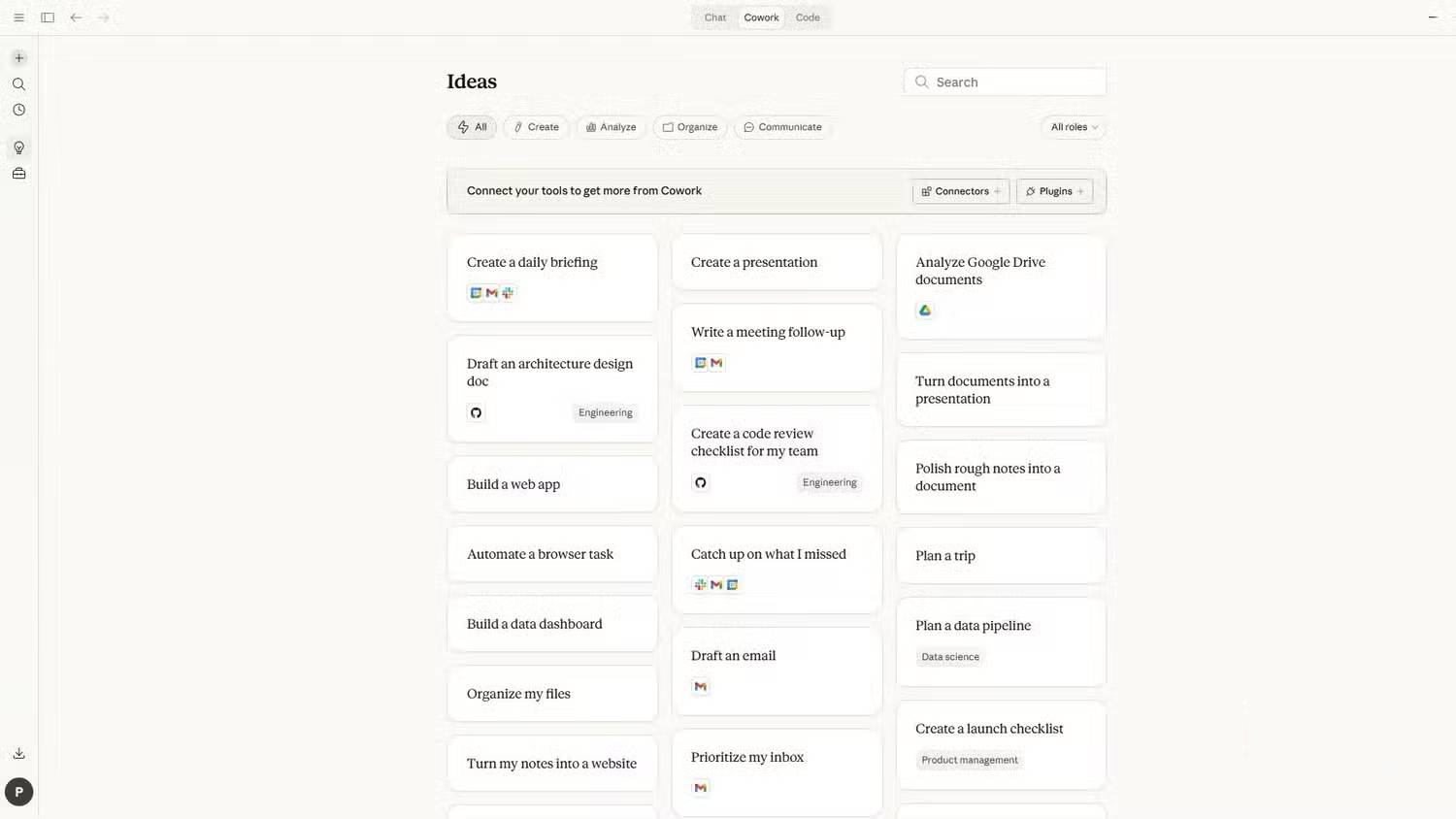
Task: Open the Connectors add button
Action: 960,191
